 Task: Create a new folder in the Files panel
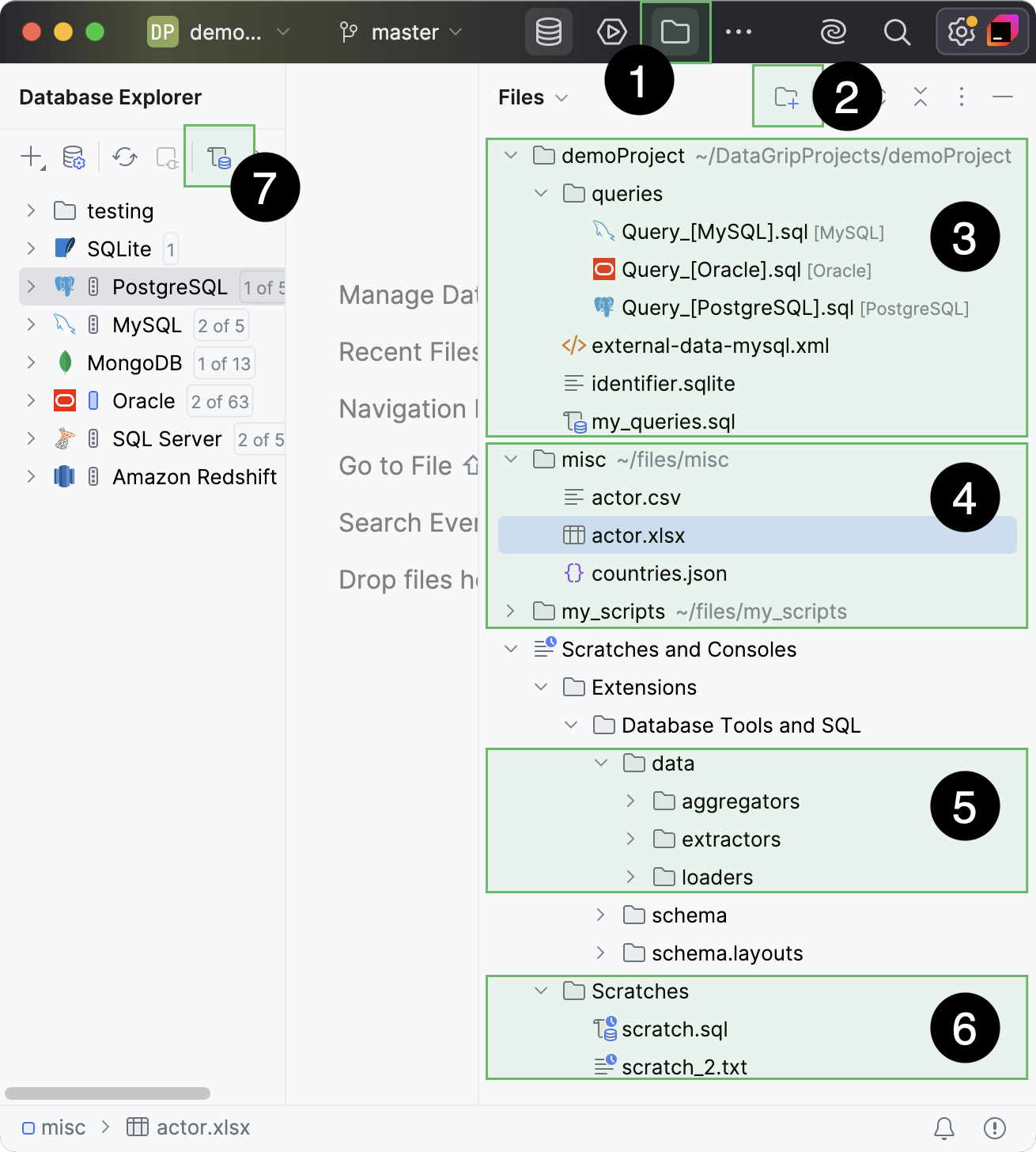787,96
